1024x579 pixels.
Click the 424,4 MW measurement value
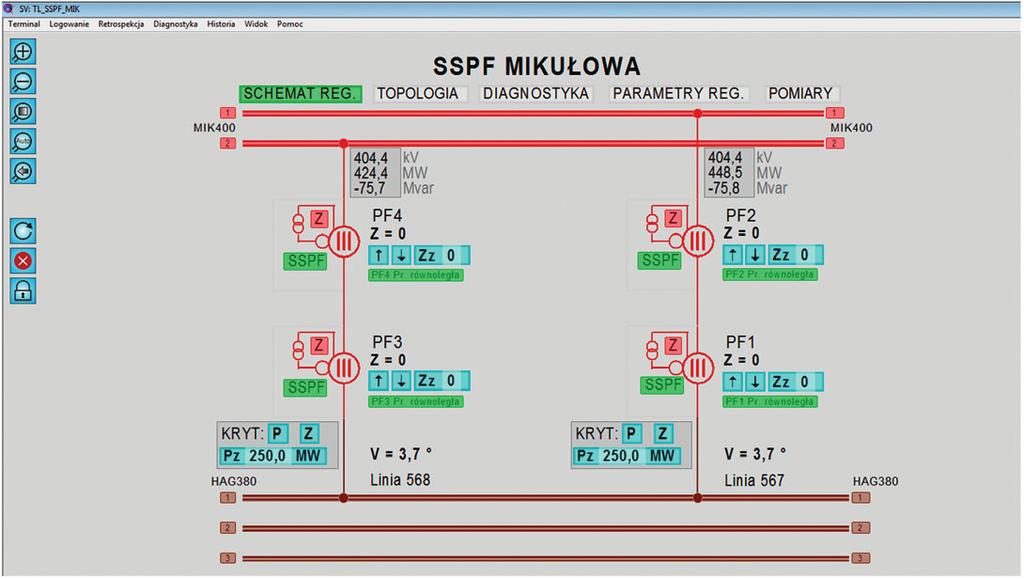pyautogui.click(x=371, y=173)
